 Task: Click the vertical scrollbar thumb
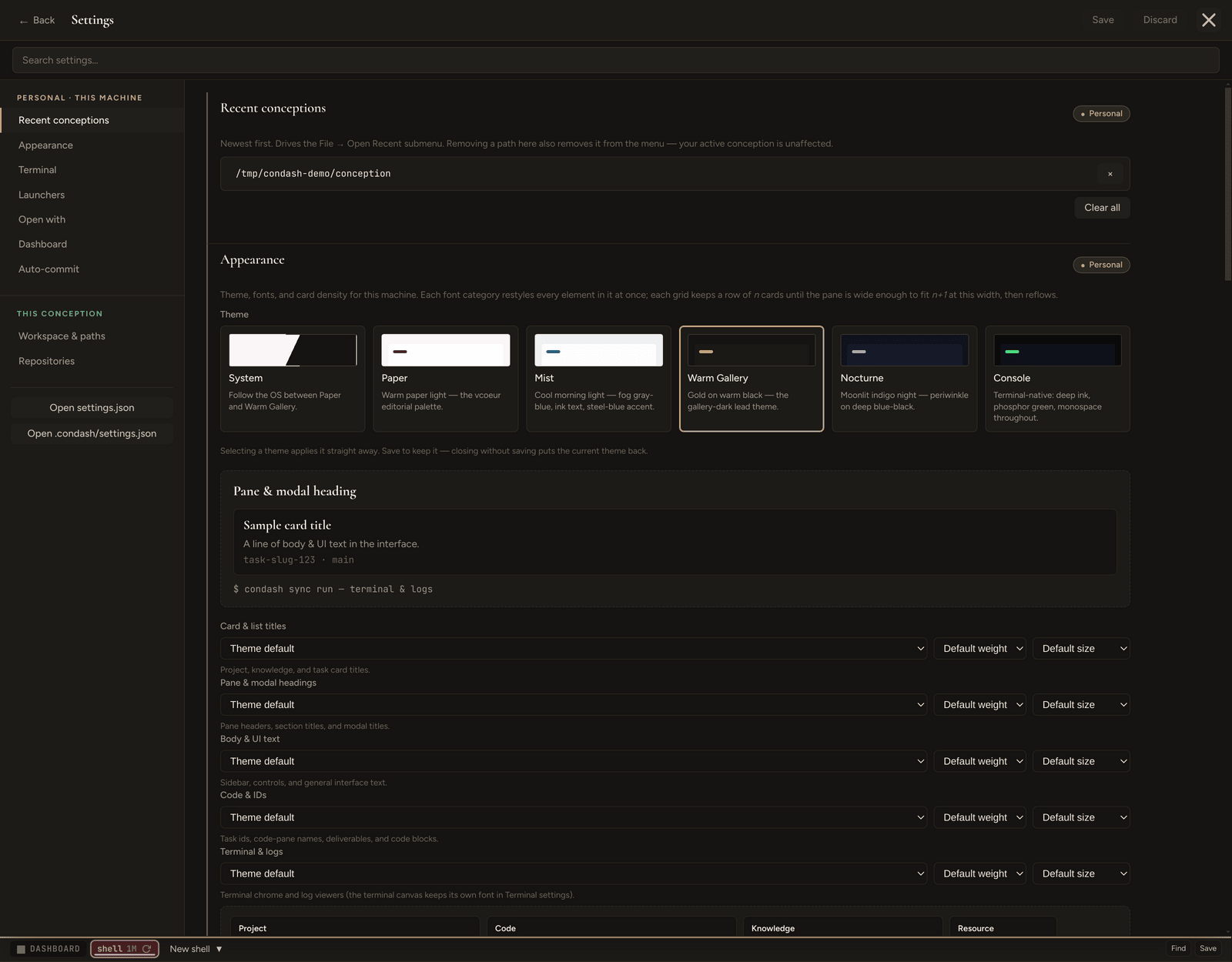coord(1228,185)
